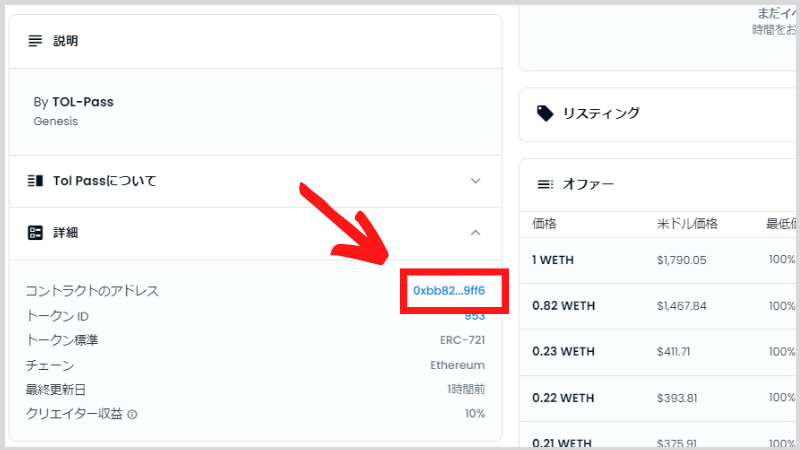800x450 pixels.
Task: Select the 0.22 WETH offer row
Action: [659, 398]
